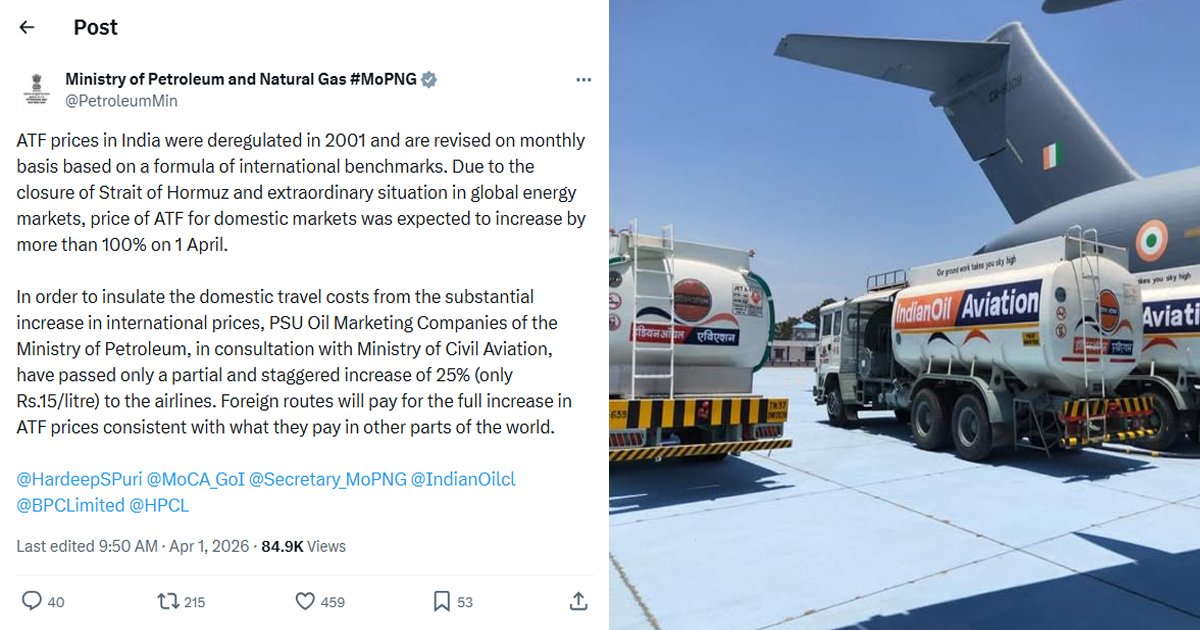Click the Ministry of Petroleum profile avatar
Image resolution: width=1200 pixels, height=630 pixels.
point(35,89)
